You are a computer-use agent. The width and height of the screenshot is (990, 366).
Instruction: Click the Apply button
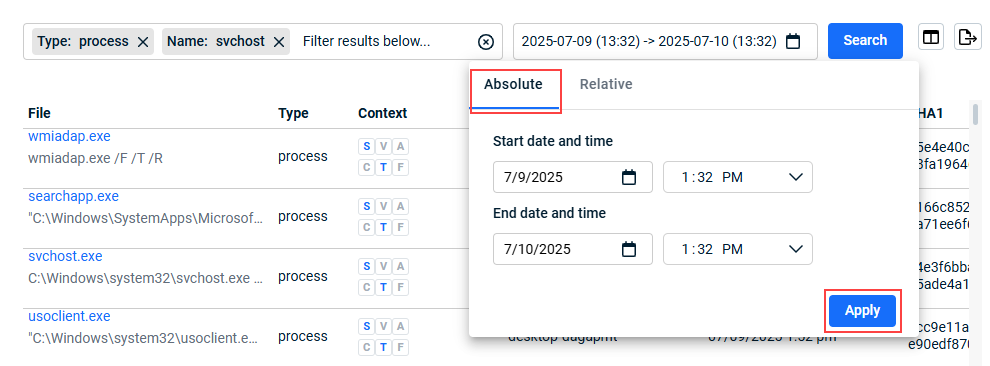(862, 310)
